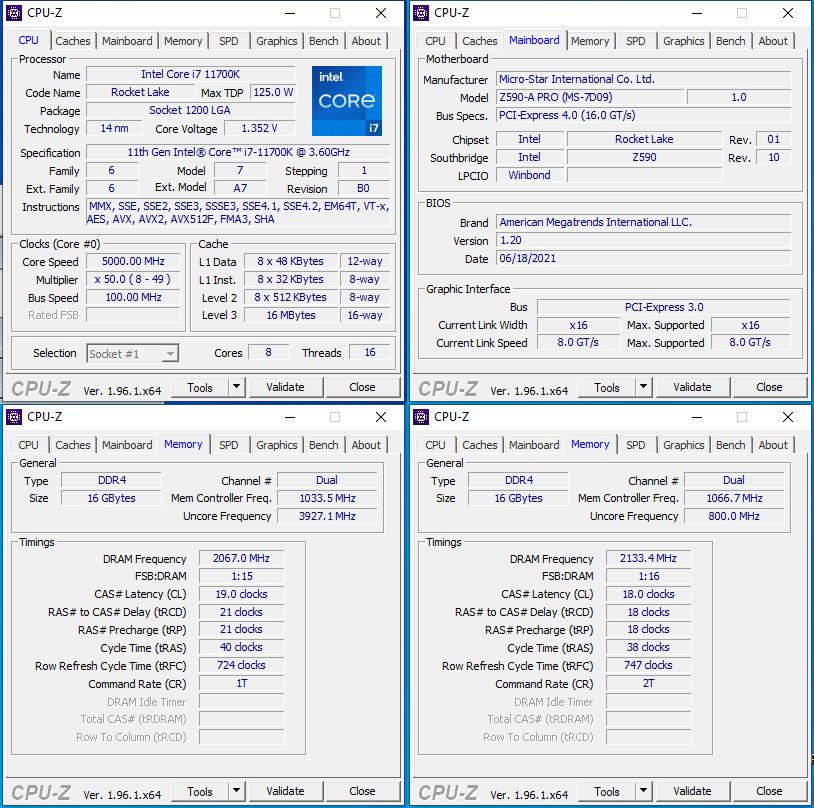This screenshot has width=814, height=808.
Task: Minimize the bottom-right CPU-Z Memory window
Action: coord(697,417)
